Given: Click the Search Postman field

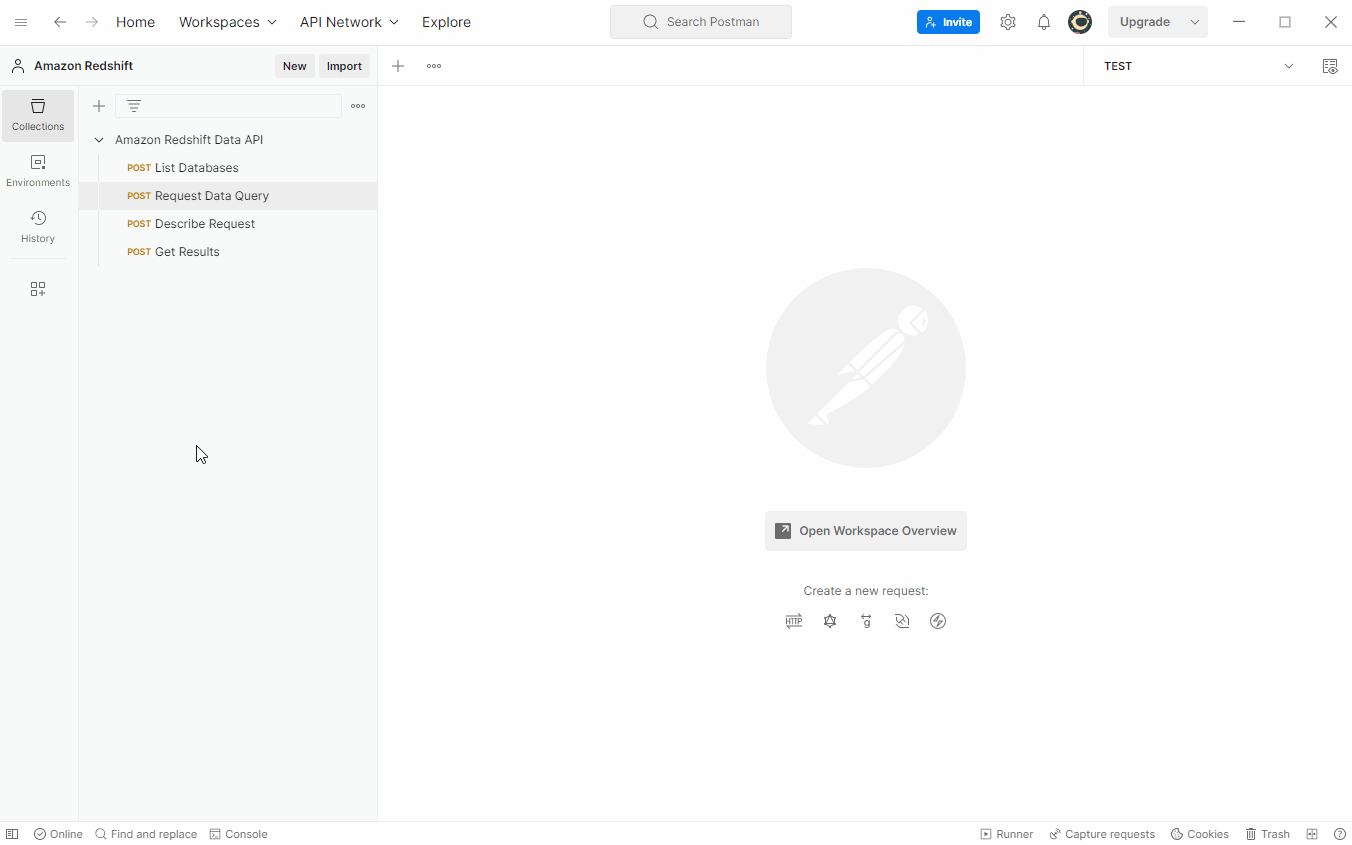Looking at the screenshot, I should click(x=701, y=22).
